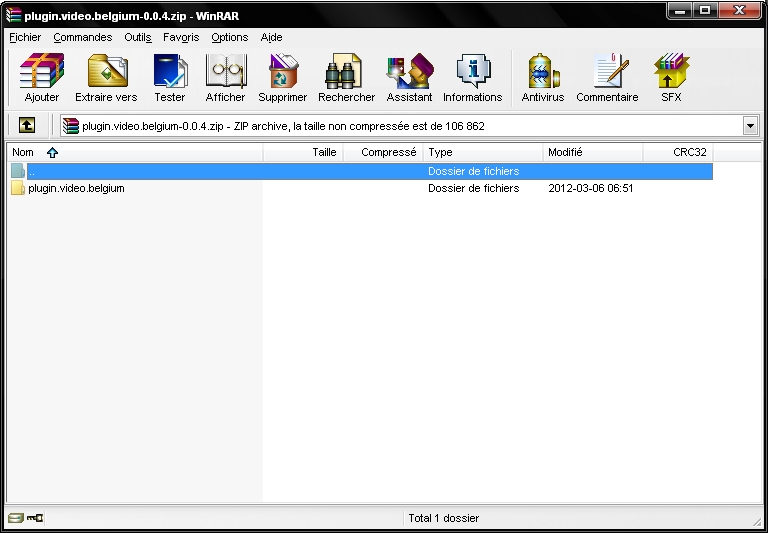Open Extraire vers tool
This screenshot has width=768, height=533.
coord(106,77)
